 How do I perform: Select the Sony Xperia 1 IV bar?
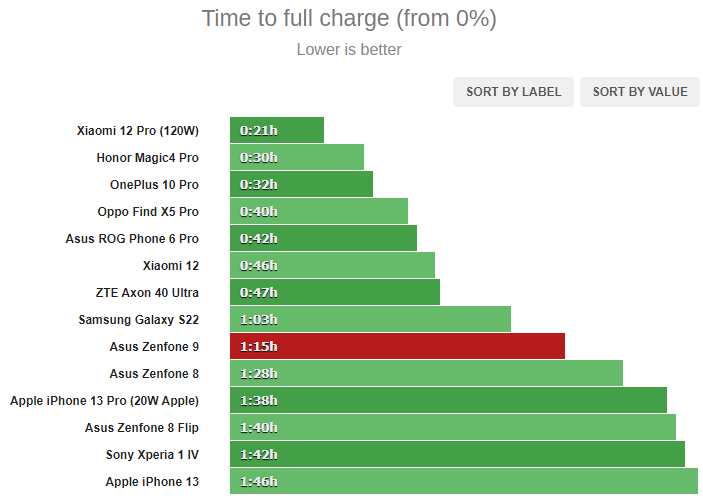point(457,454)
